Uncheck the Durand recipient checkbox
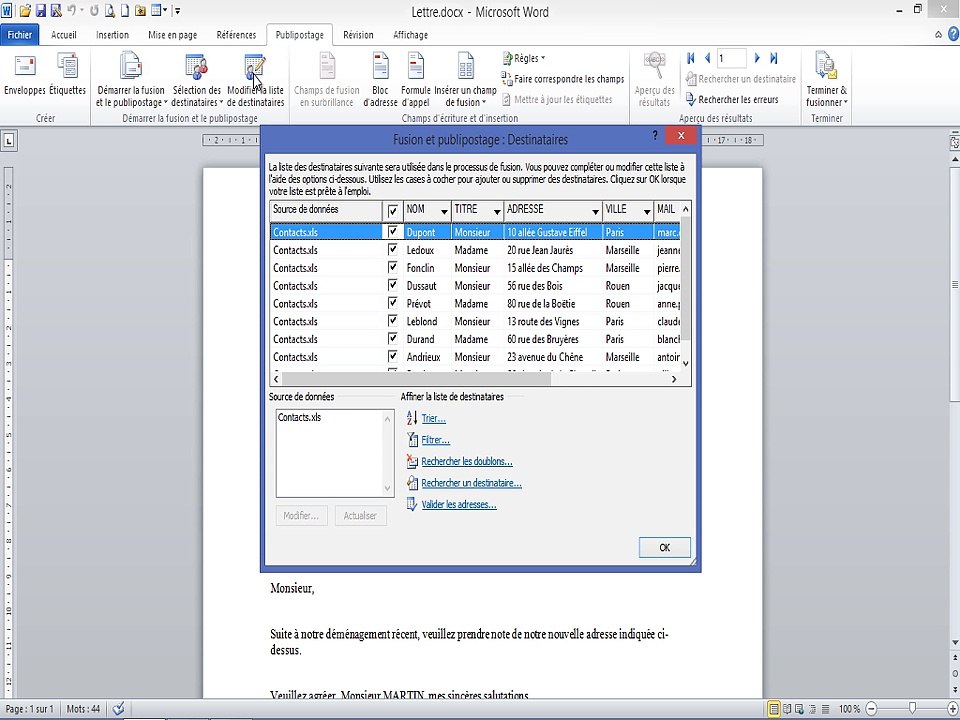The height and width of the screenshot is (720, 960). [x=392, y=338]
